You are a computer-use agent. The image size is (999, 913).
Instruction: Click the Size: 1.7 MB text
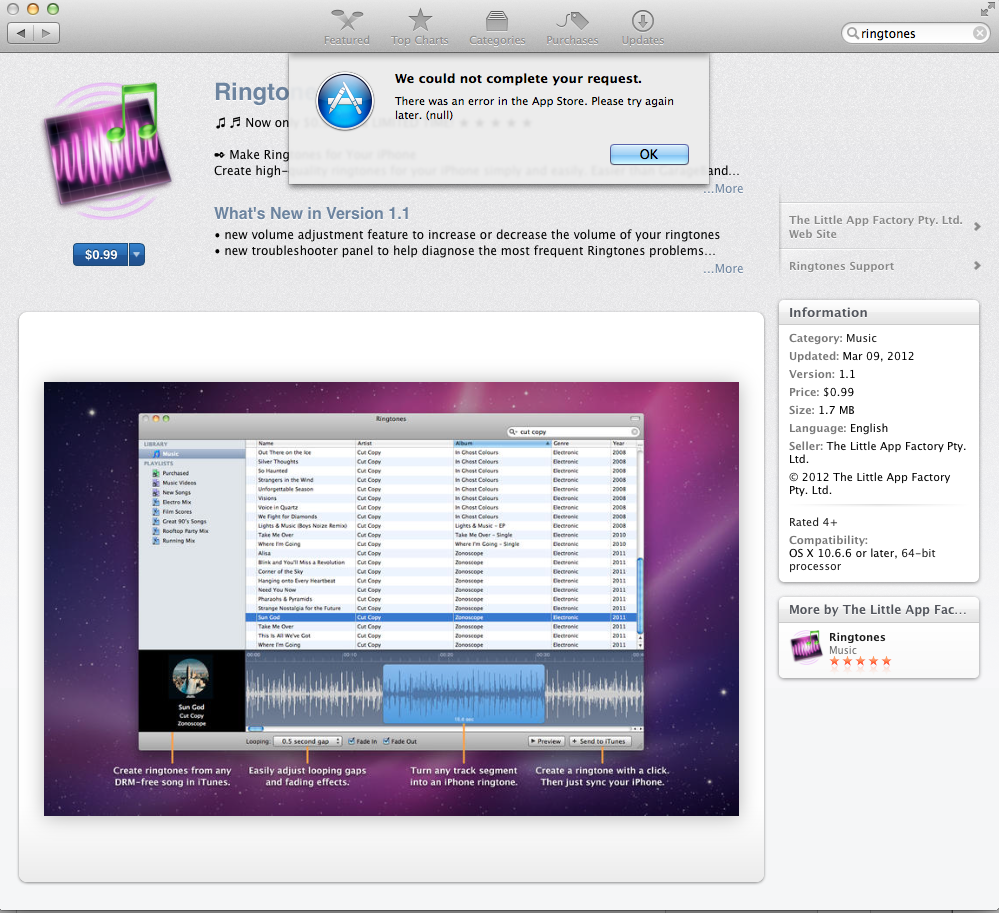click(x=821, y=410)
